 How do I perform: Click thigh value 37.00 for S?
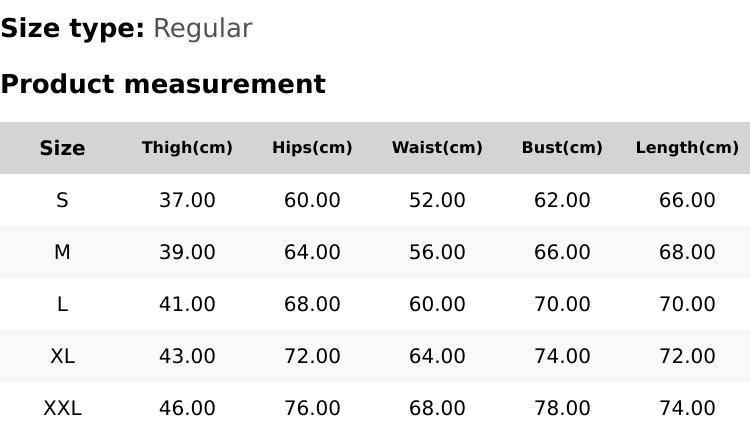pos(187,200)
